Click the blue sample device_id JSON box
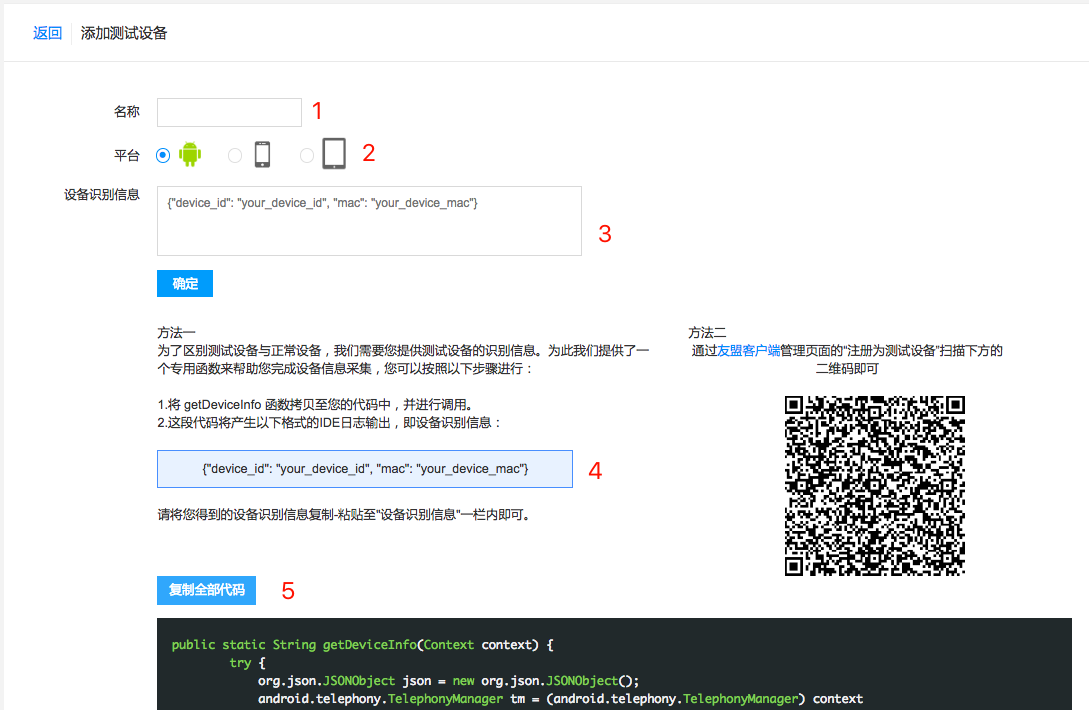 pos(365,469)
